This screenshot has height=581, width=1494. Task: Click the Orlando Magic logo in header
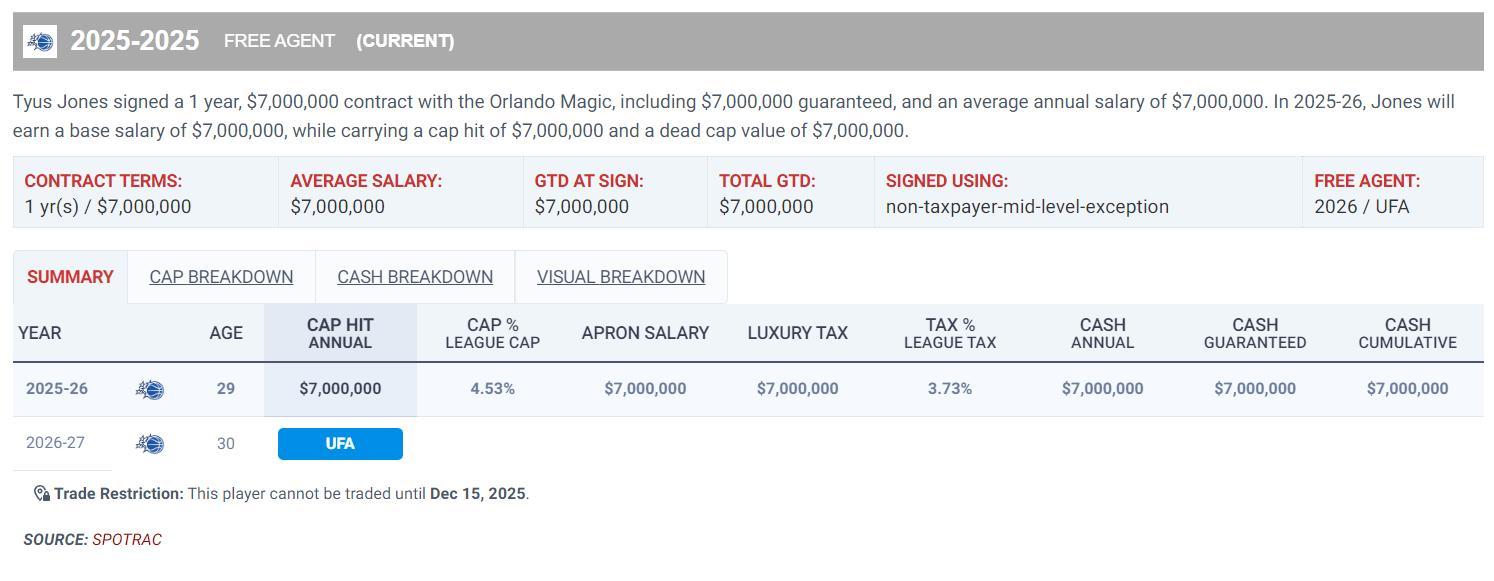[x=40, y=42]
